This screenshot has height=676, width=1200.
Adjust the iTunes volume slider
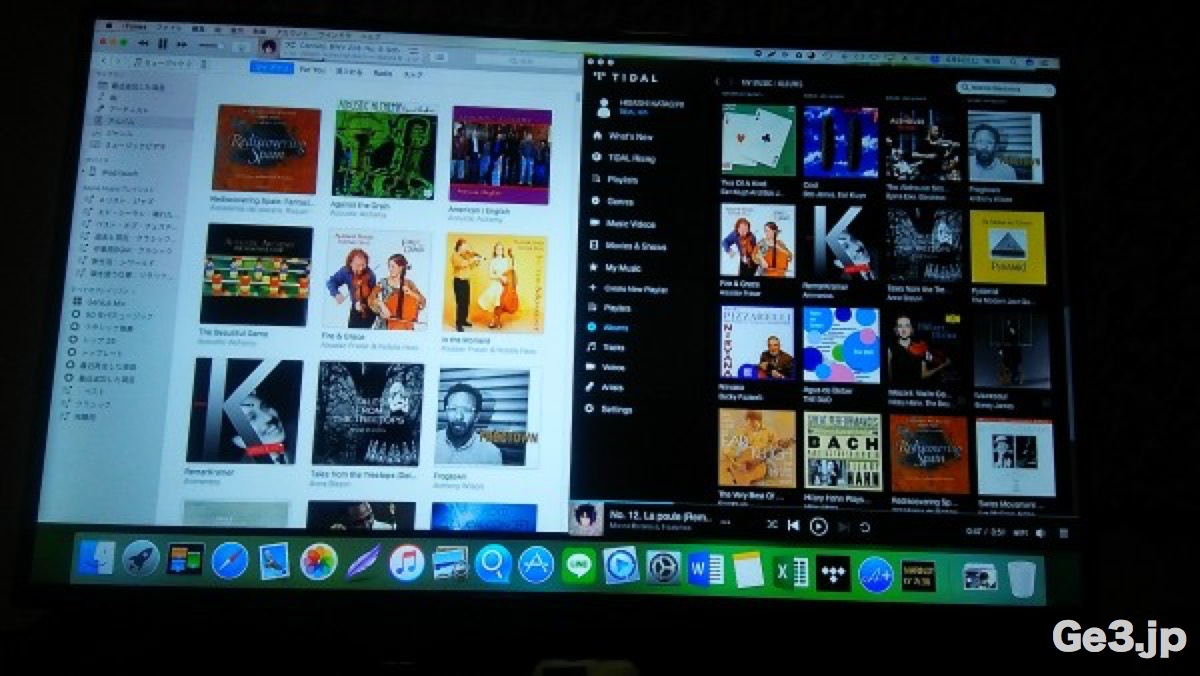coord(213,45)
